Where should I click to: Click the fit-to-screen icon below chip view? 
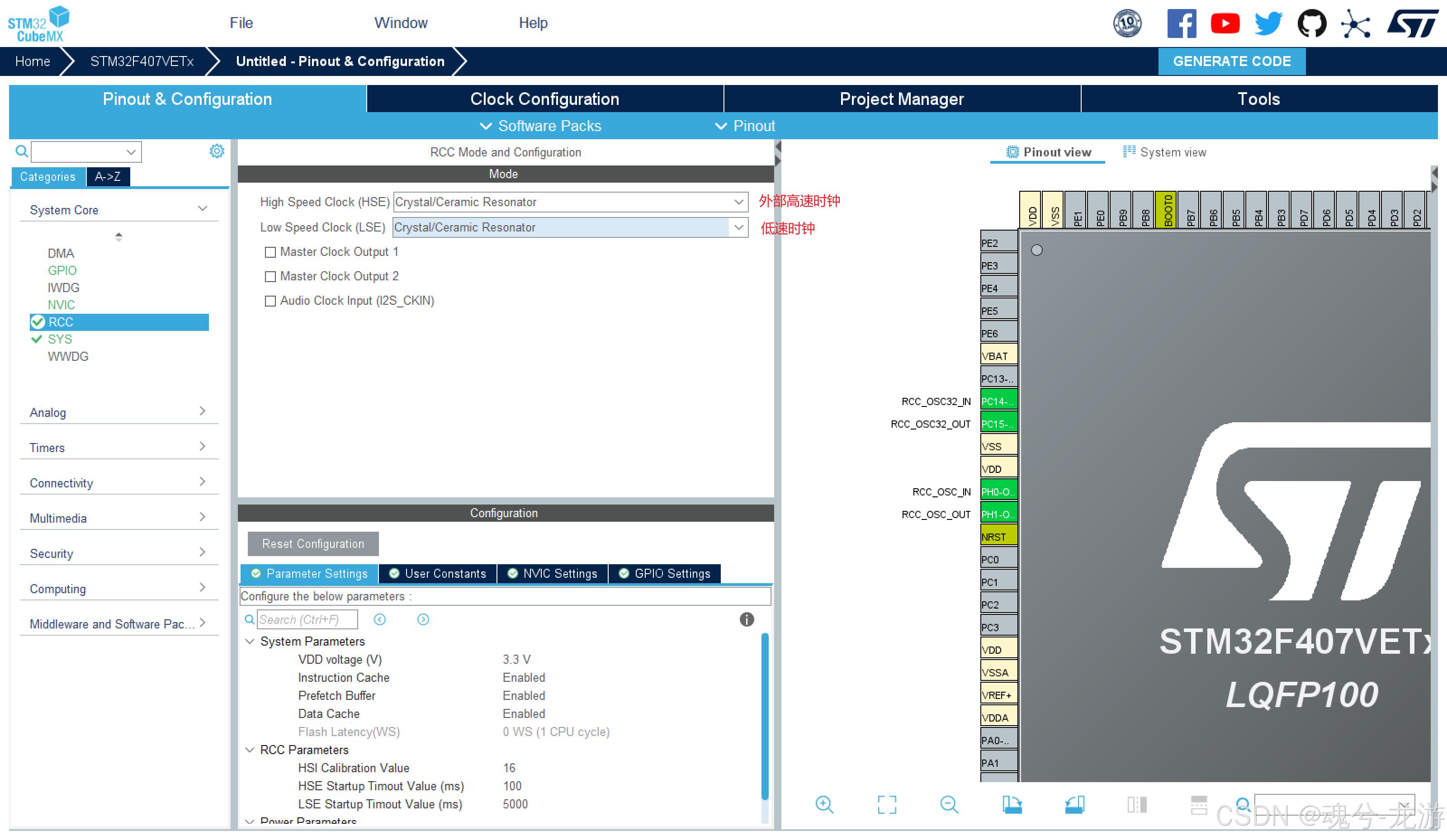coord(887,804)
